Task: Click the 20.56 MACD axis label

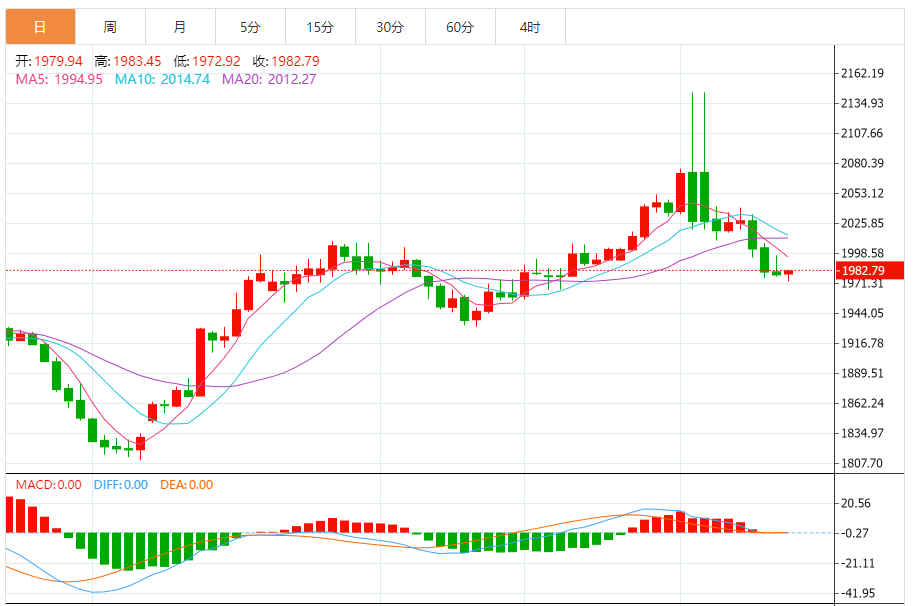Action: coord(856,503)
